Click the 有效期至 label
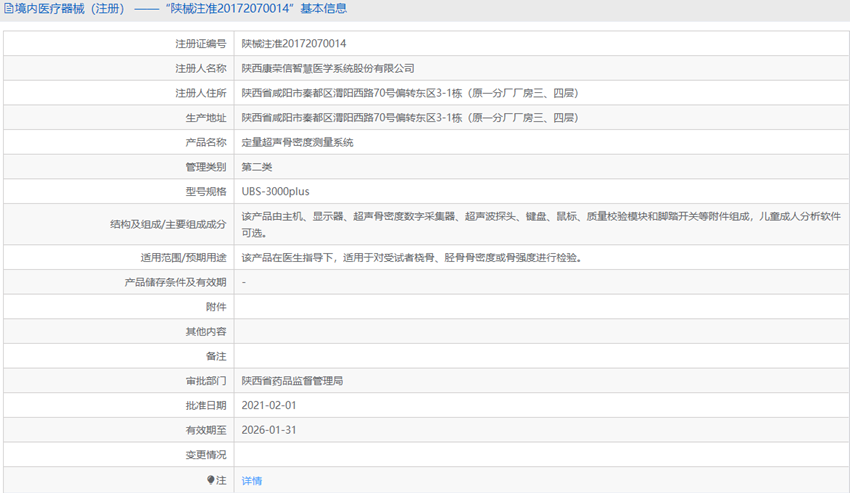 [205, 430]
